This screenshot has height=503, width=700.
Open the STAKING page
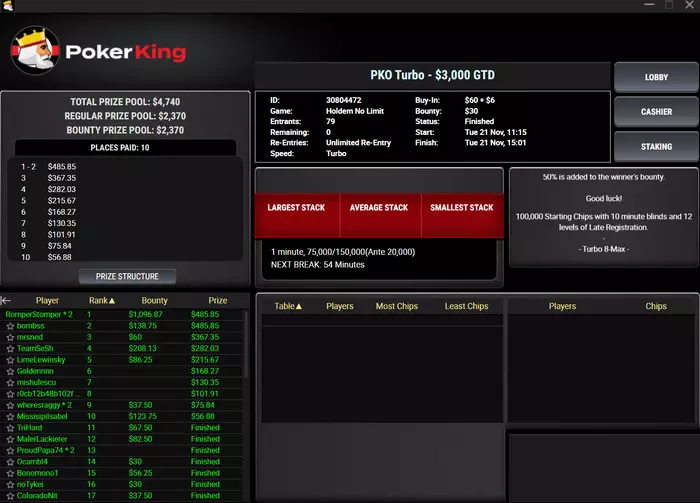[656, 146]
